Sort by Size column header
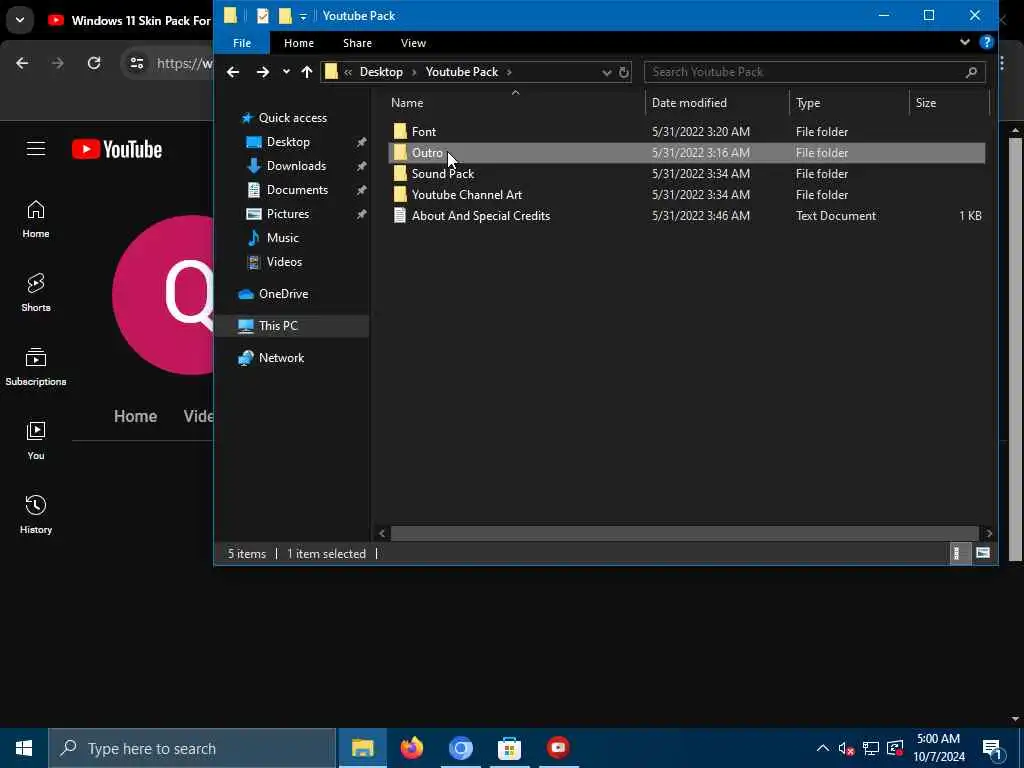 [925, 103]
